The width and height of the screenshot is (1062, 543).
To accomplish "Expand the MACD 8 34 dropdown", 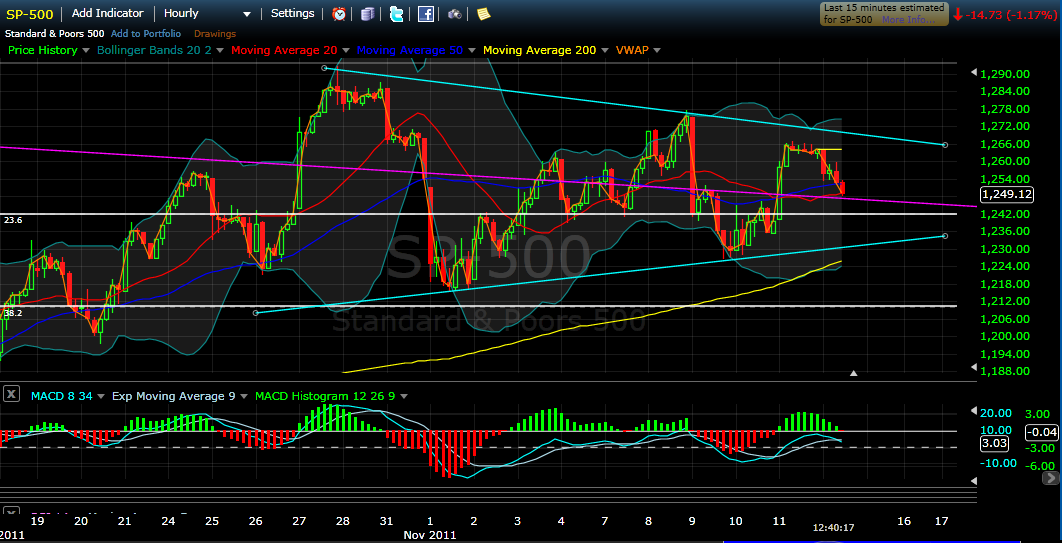I will click(102, 396).
